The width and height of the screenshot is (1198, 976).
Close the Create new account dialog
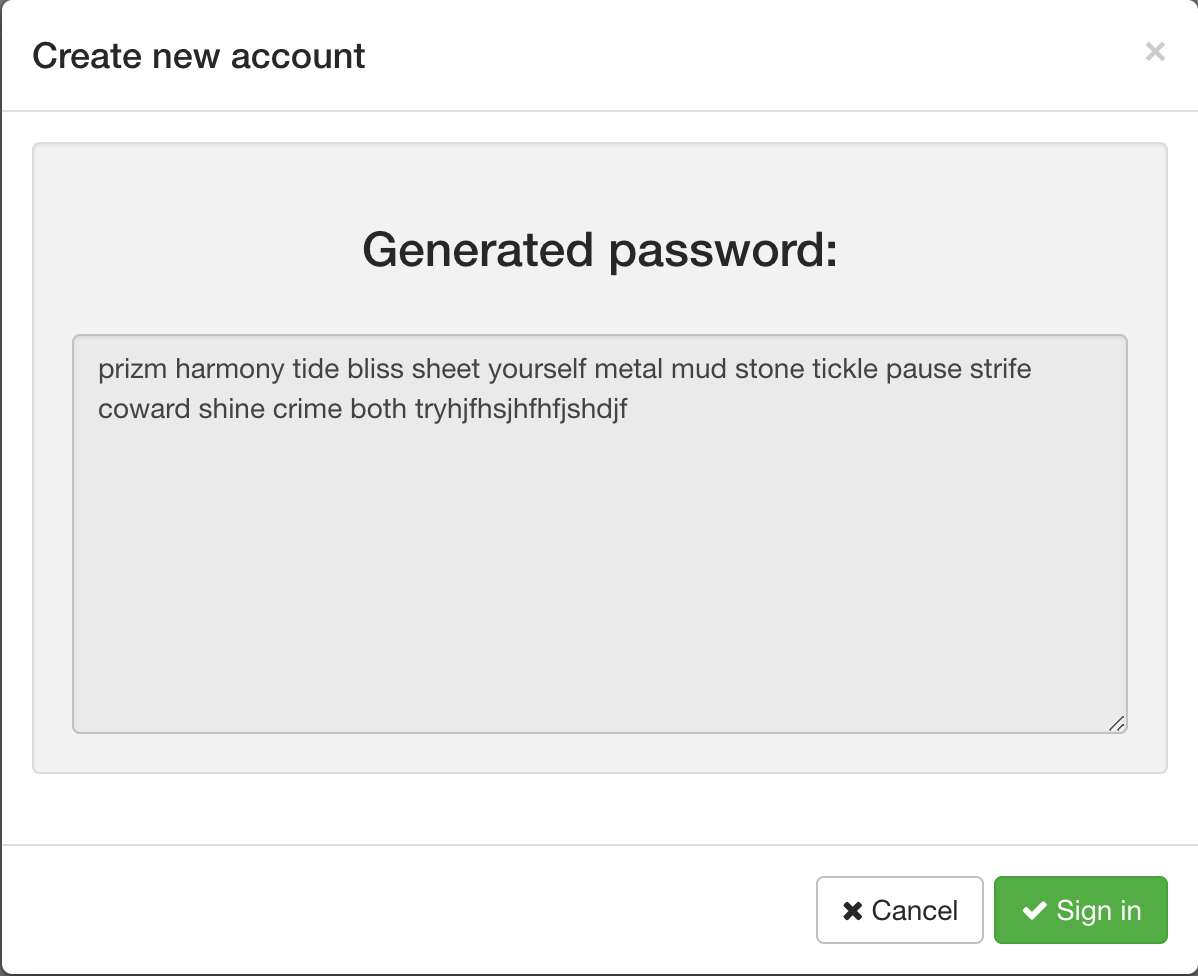pos(1155,52)
